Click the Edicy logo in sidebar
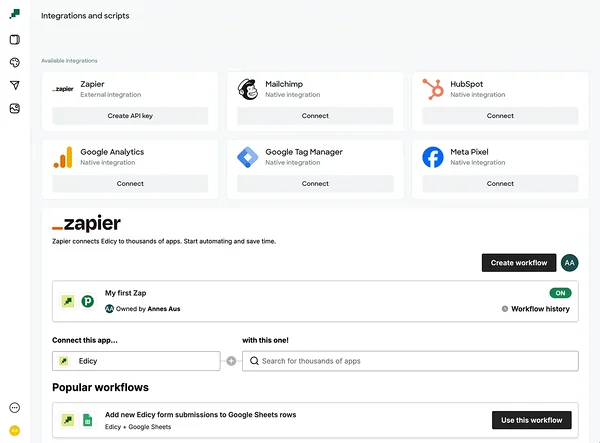This screenshot has height=443, width=600. point(15,14)
